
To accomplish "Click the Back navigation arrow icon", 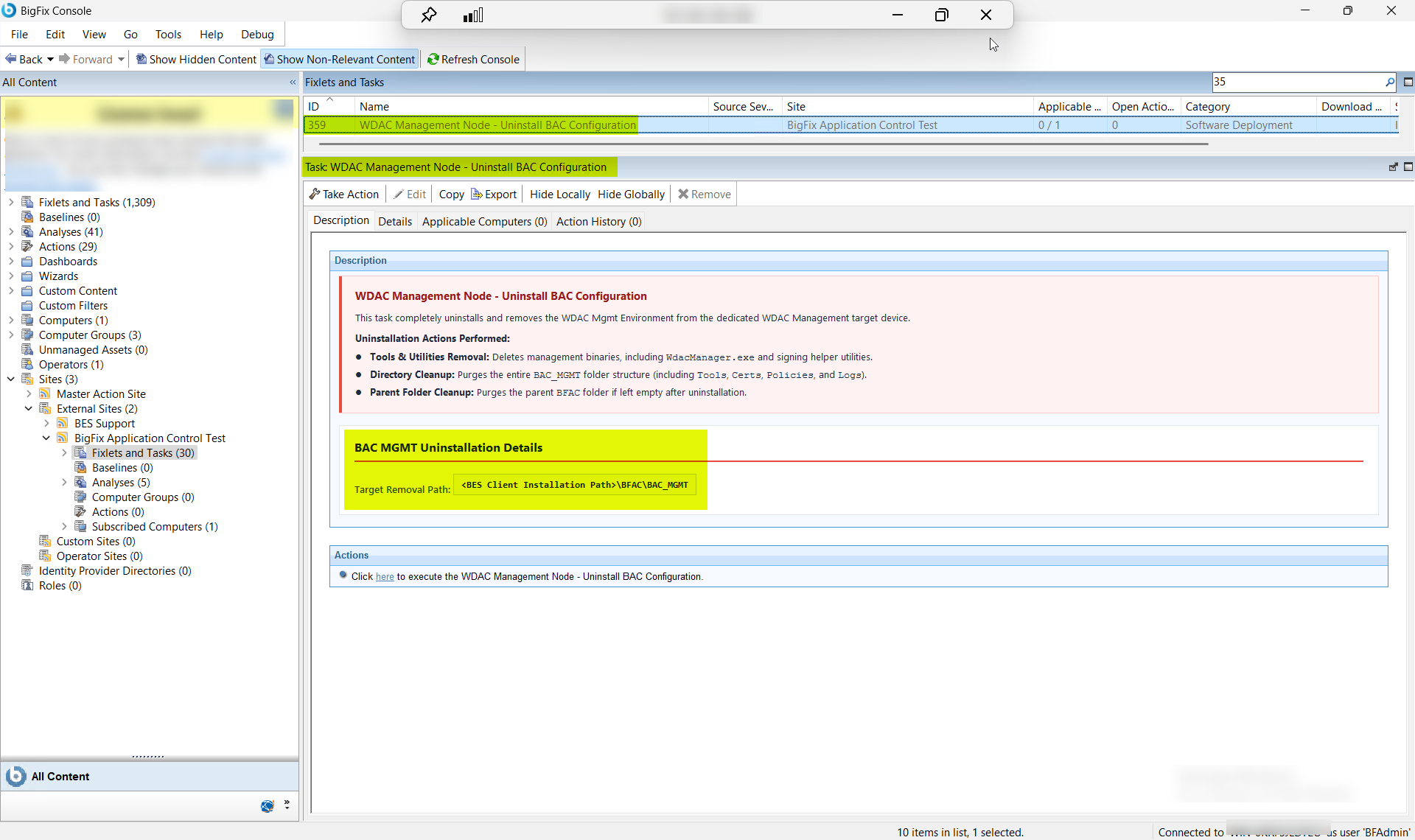I will 11,59.
